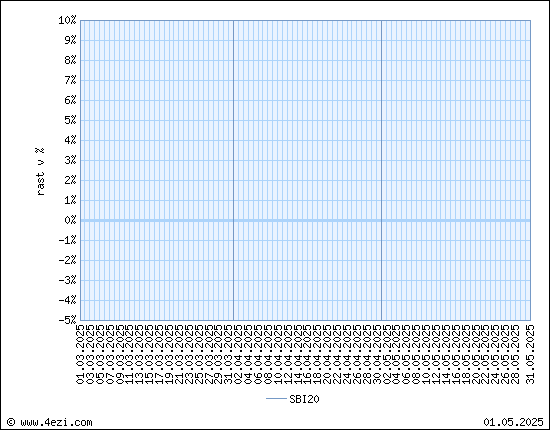Click the April month separator vertical line
The image size is (550, 430).
pos(234,170)
